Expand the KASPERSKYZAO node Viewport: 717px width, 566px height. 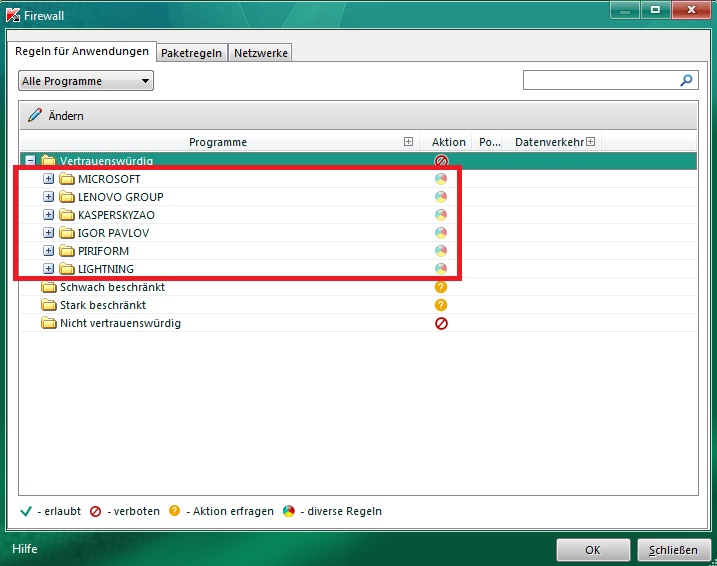click(x=48, y=215)
